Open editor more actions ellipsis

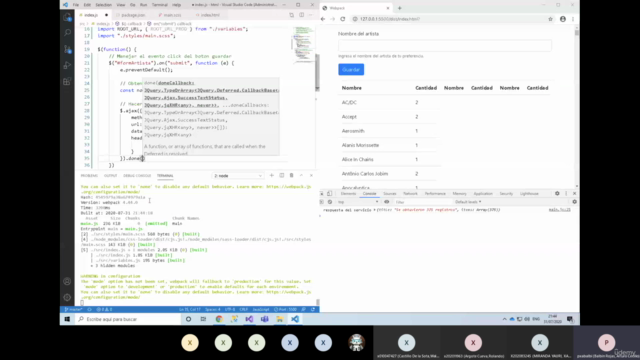[x=311, y=15]
